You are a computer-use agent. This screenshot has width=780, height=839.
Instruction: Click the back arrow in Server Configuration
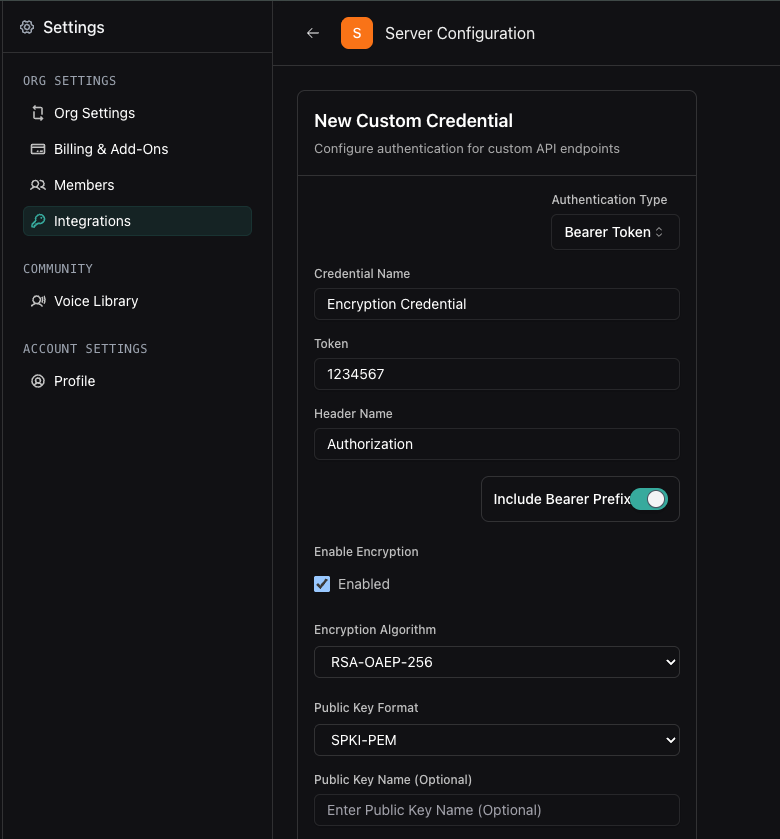pyautogui.click(x=312, y=33)
